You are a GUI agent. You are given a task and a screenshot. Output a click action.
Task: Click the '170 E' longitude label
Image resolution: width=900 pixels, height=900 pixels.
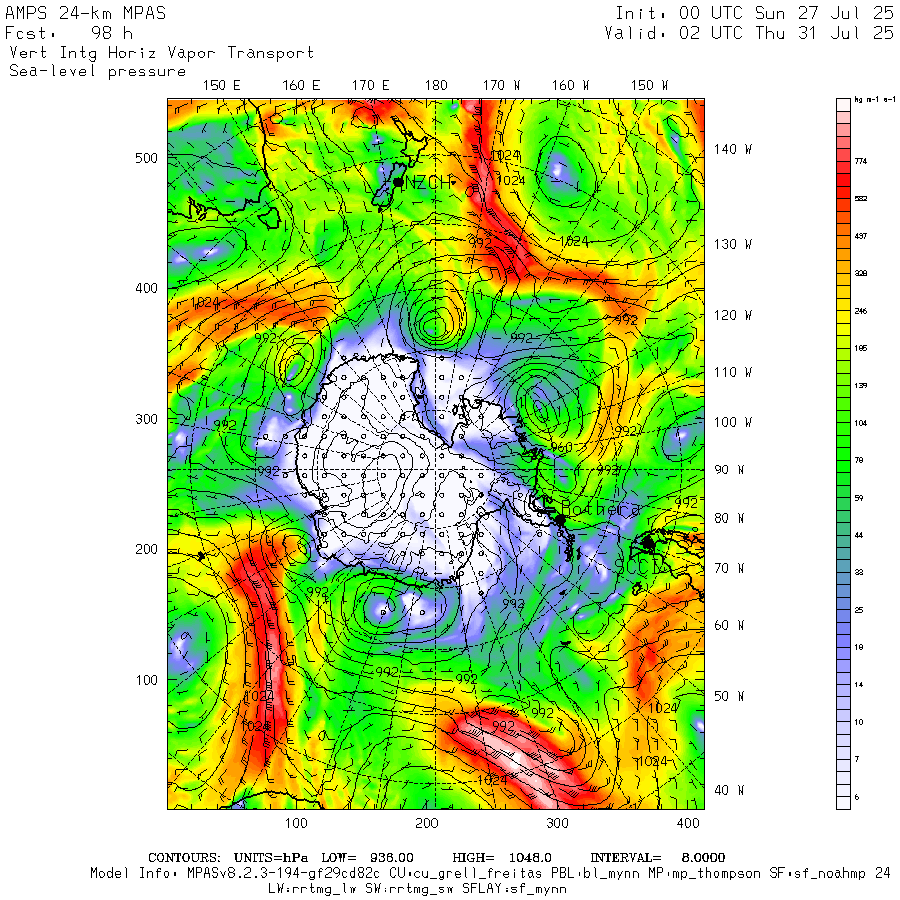(x=370, y=86)
